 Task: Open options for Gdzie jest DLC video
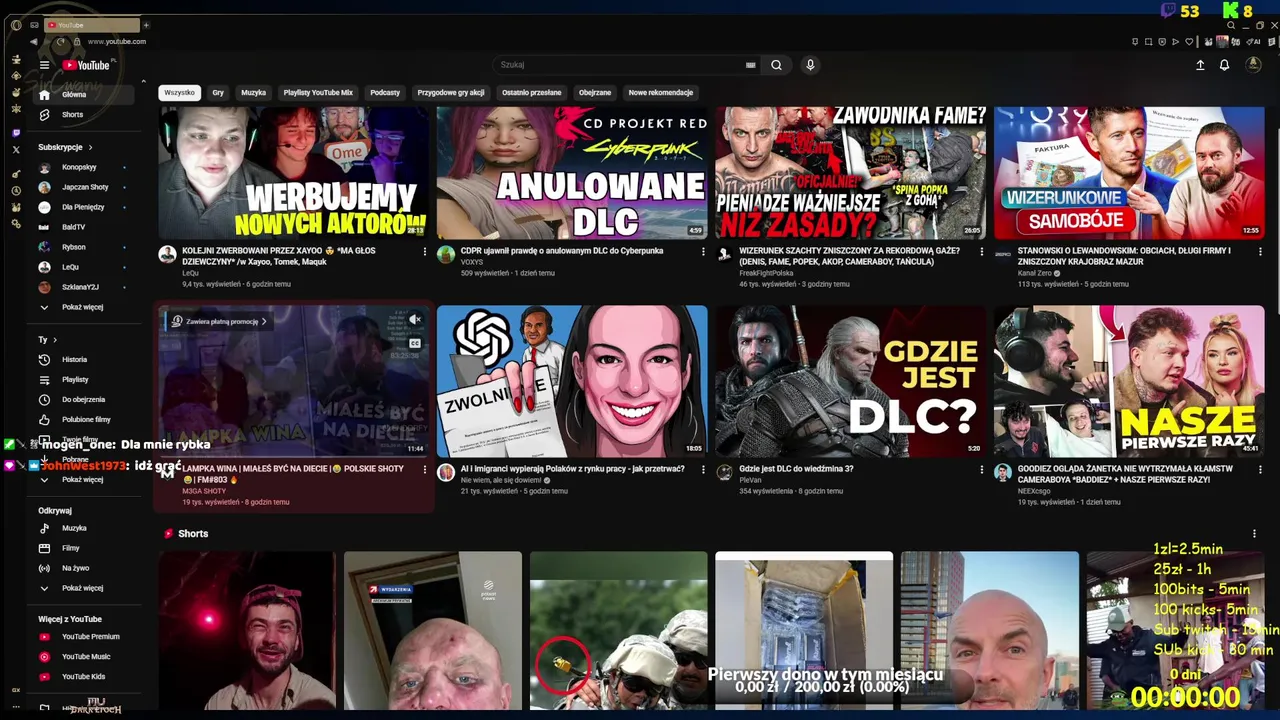[980, 470]
